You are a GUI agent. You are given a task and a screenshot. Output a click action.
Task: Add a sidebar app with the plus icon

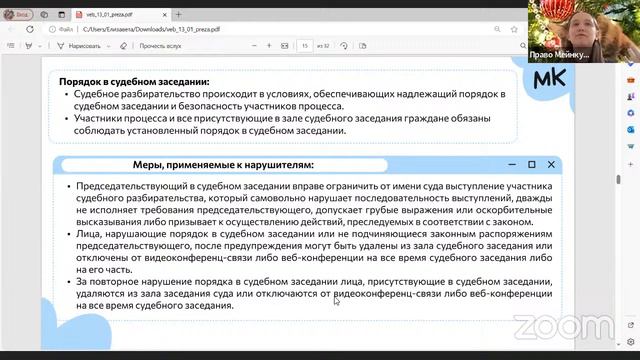pyautogui.click(x=631, y=164)
